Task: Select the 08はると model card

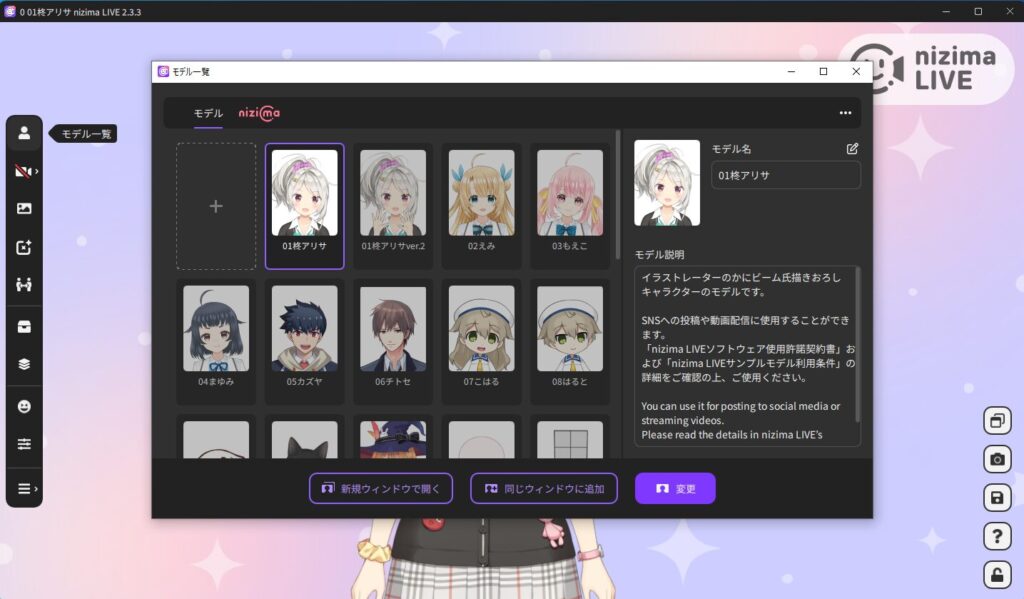Action: [569, 342]
